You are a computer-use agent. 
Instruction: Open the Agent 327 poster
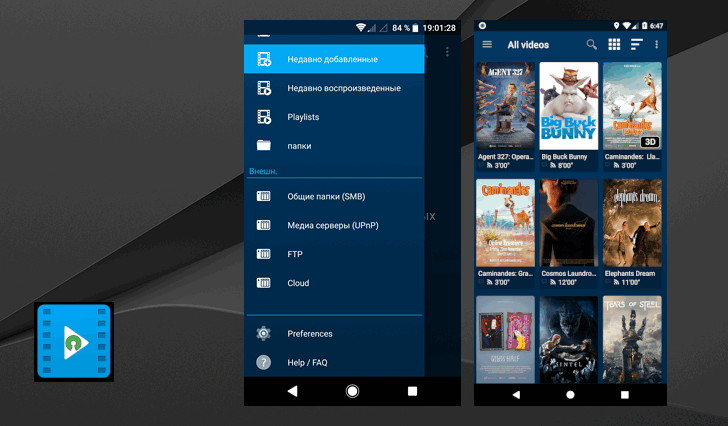pyautogui.click(x=506, y=106)
